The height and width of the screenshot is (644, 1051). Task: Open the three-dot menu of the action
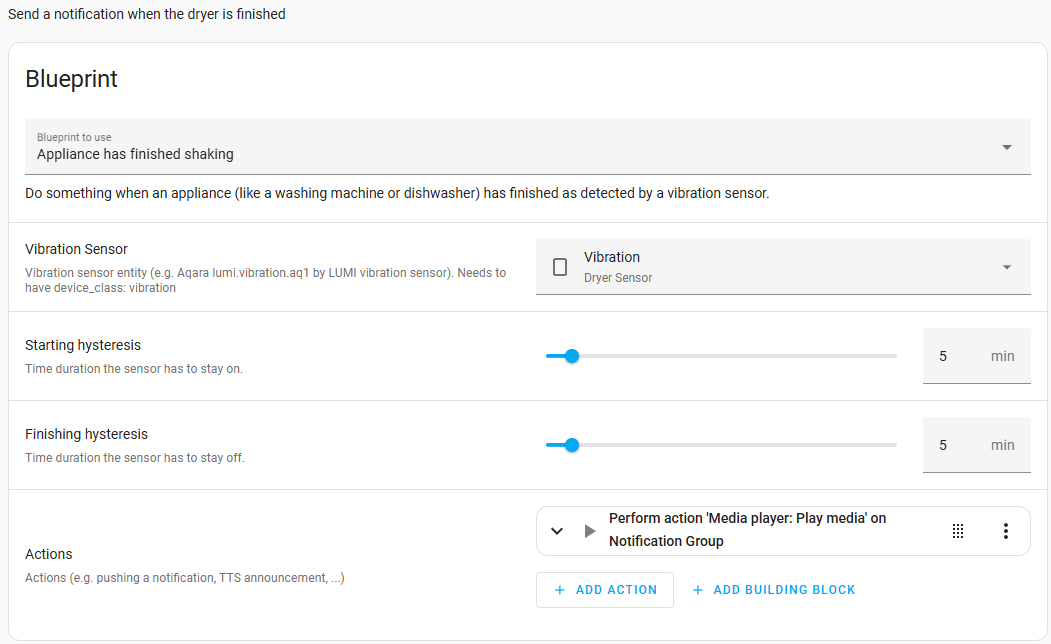(x=1006, y=531)
